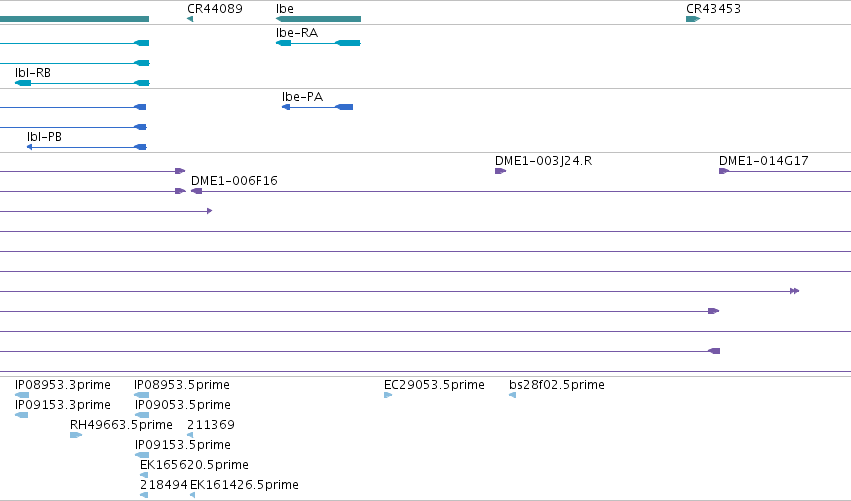
Task: Click the IP08953.3prime EST feature
Action: (x=22, y=395)
